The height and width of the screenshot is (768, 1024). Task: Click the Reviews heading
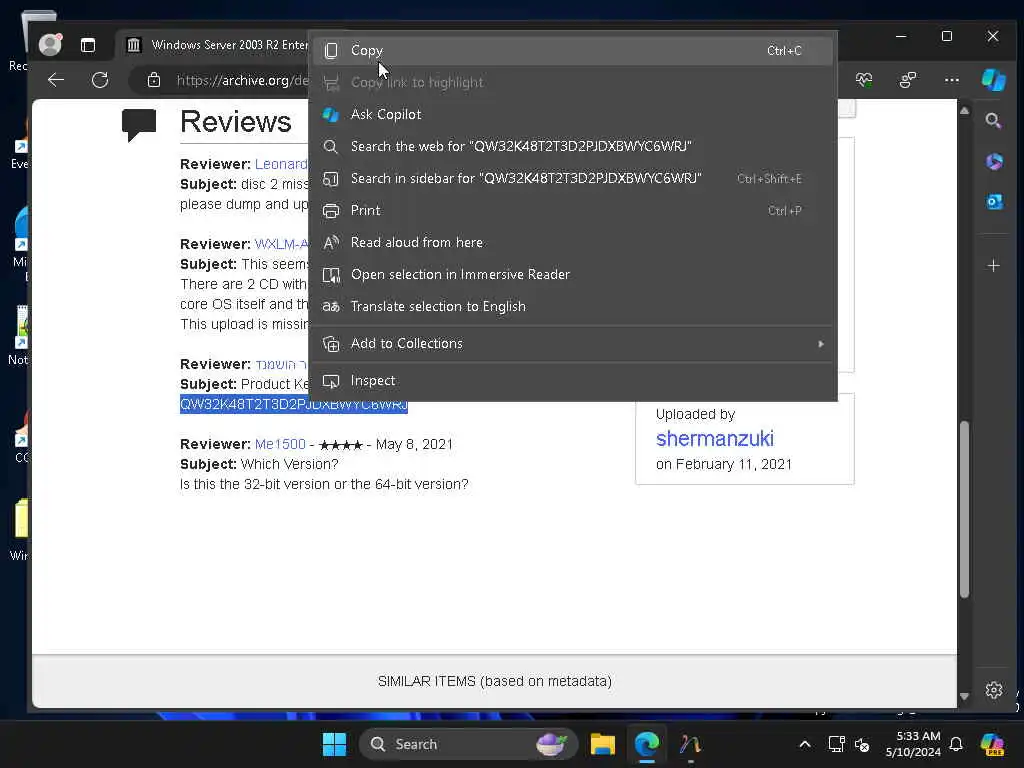236,122
